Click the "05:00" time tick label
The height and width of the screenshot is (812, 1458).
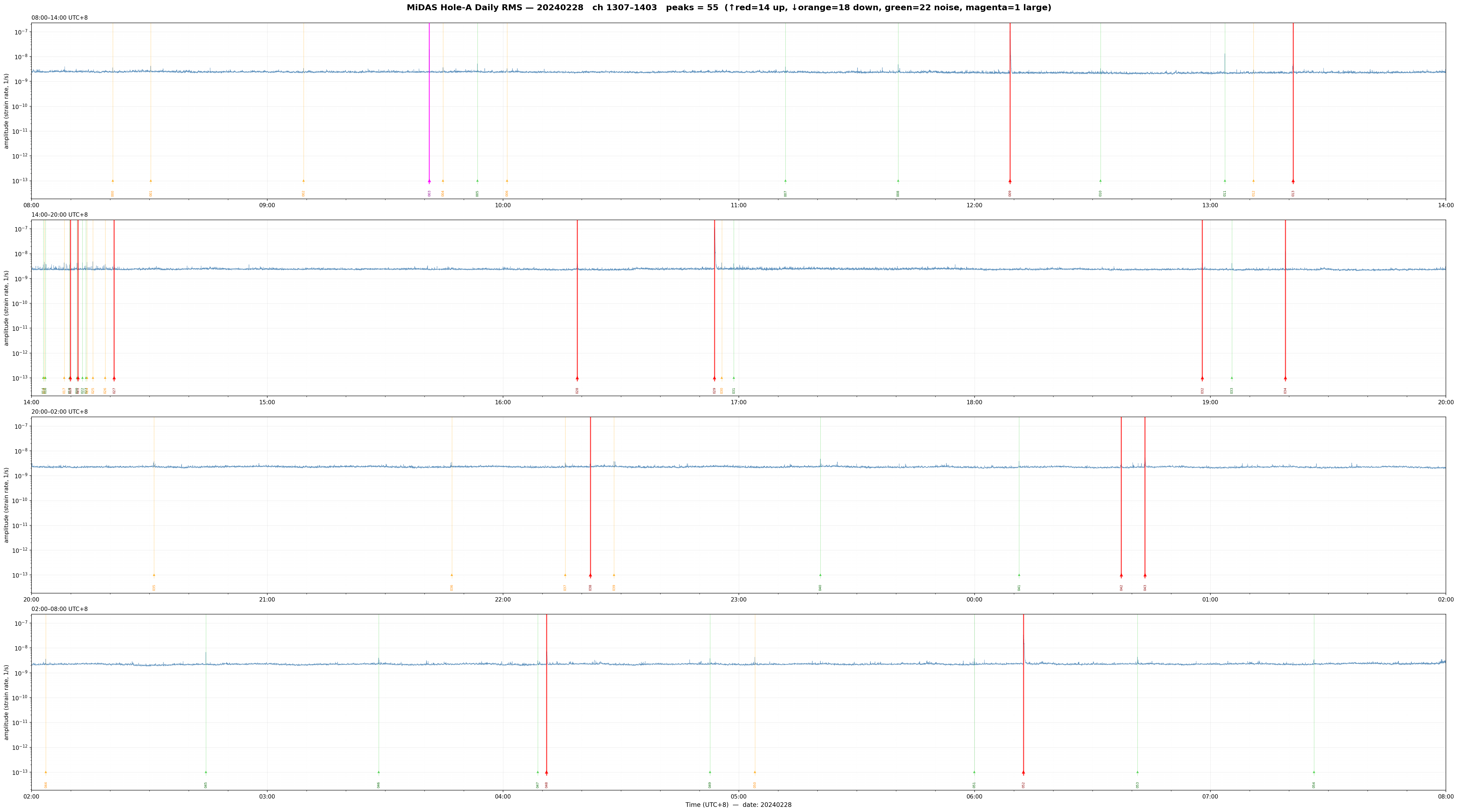(739, 797)
